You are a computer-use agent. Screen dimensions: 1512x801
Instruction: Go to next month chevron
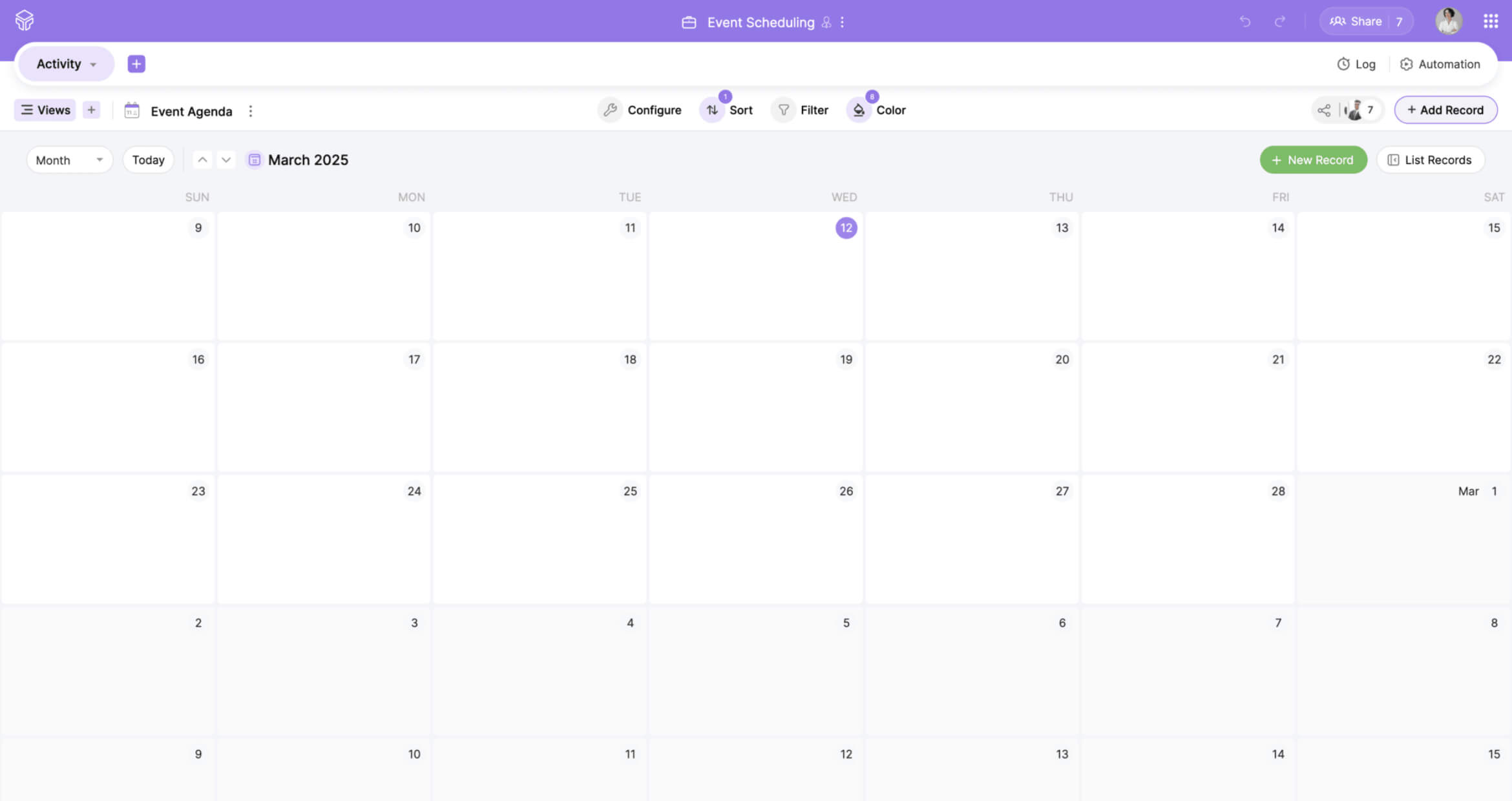[226, 160]
